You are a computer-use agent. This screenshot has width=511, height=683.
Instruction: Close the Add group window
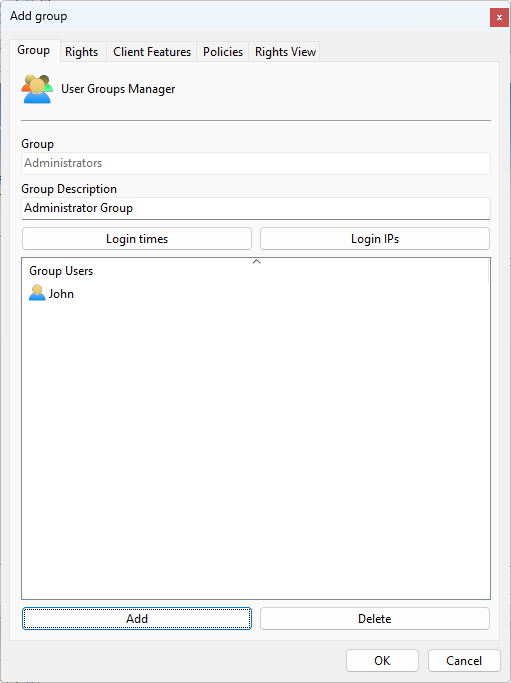(499, 18)
